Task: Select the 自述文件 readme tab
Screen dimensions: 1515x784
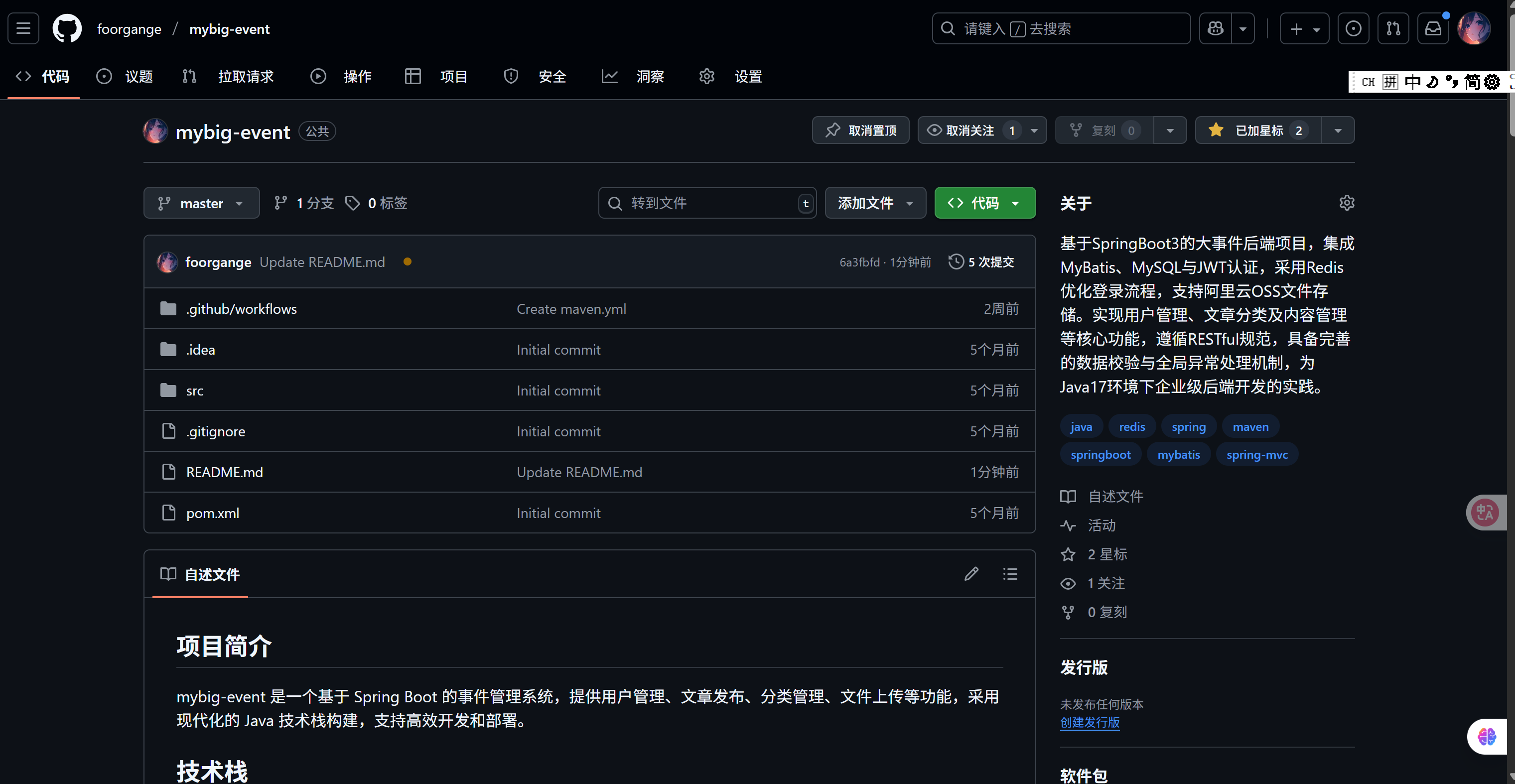Action: point(200,574)
